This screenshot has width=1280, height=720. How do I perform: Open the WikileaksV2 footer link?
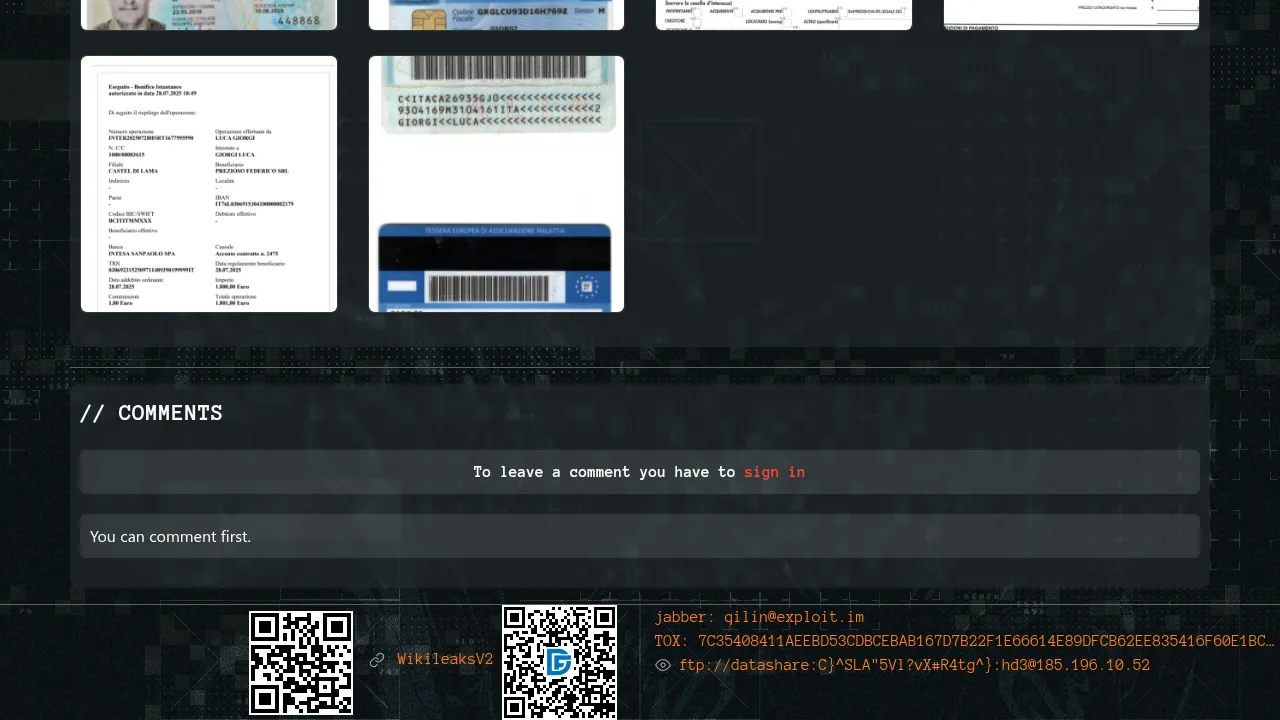[445, 660]
